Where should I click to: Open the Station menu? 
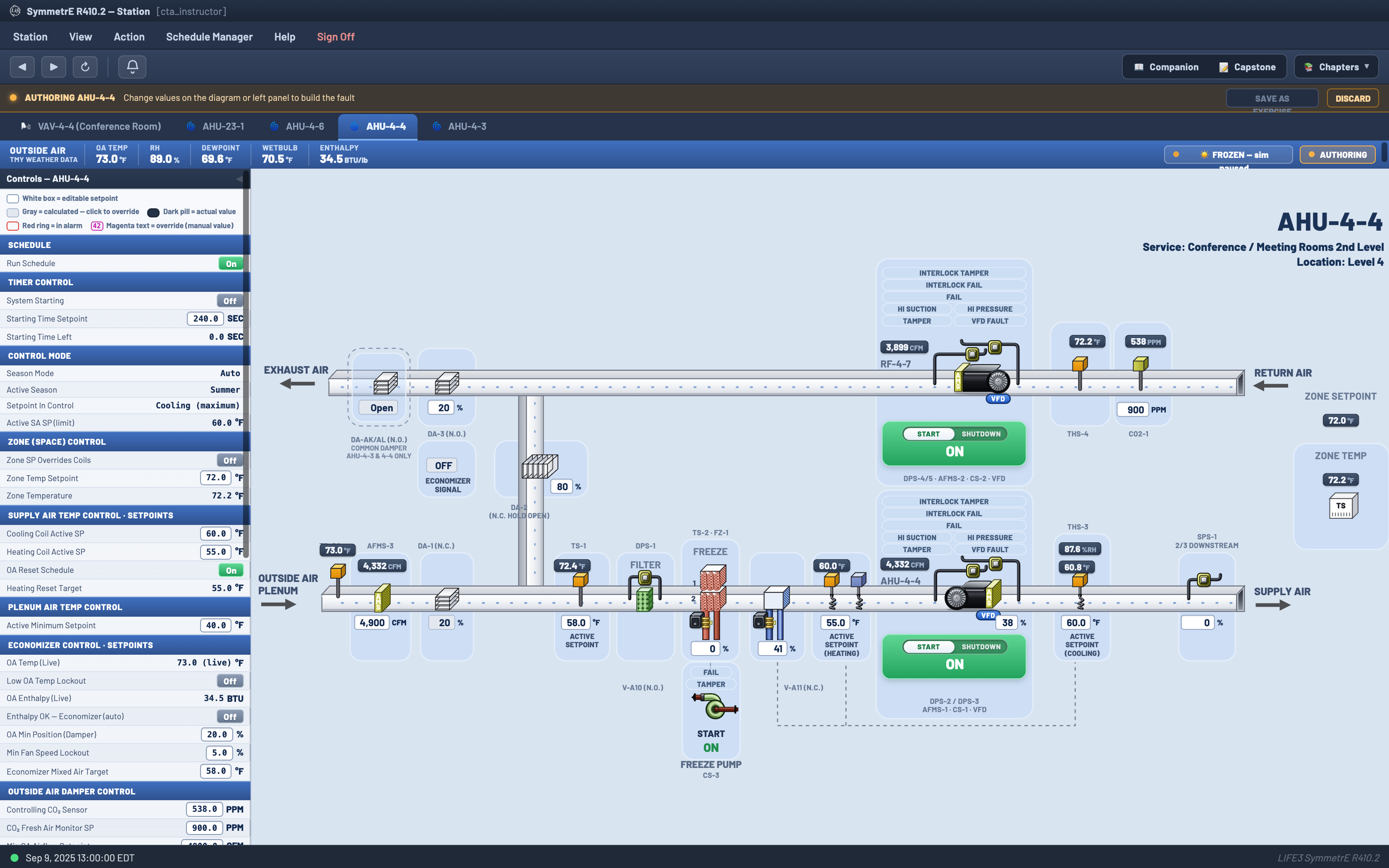click(31, 37)
